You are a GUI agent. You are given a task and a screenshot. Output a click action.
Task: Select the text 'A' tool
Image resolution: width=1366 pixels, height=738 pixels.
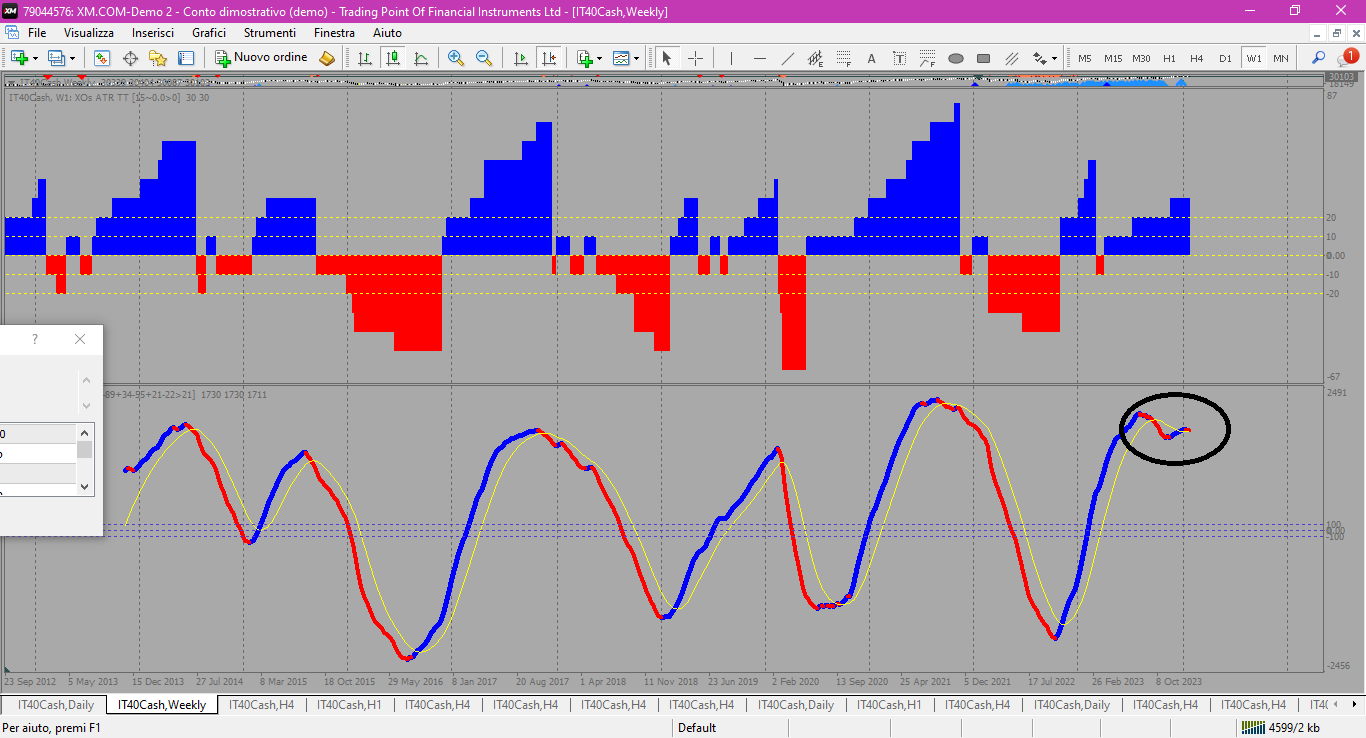(872, 58)
